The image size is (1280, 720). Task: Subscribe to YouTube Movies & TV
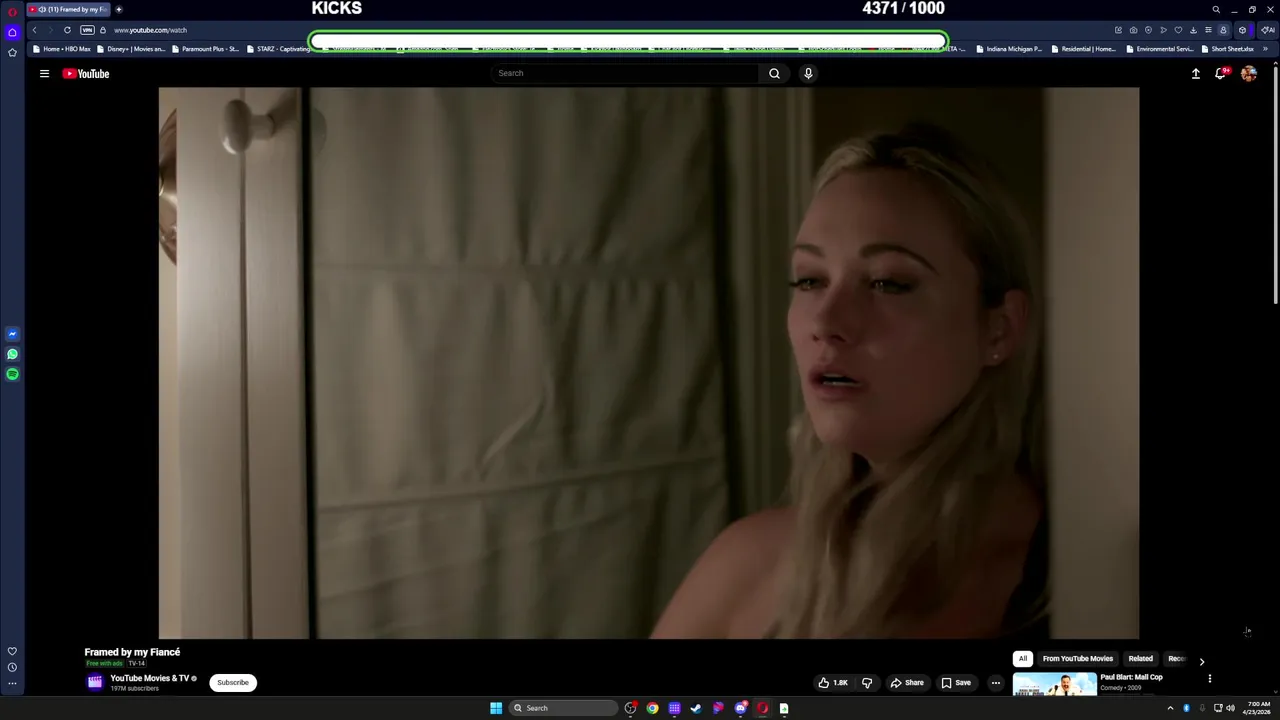pos(233,683)
